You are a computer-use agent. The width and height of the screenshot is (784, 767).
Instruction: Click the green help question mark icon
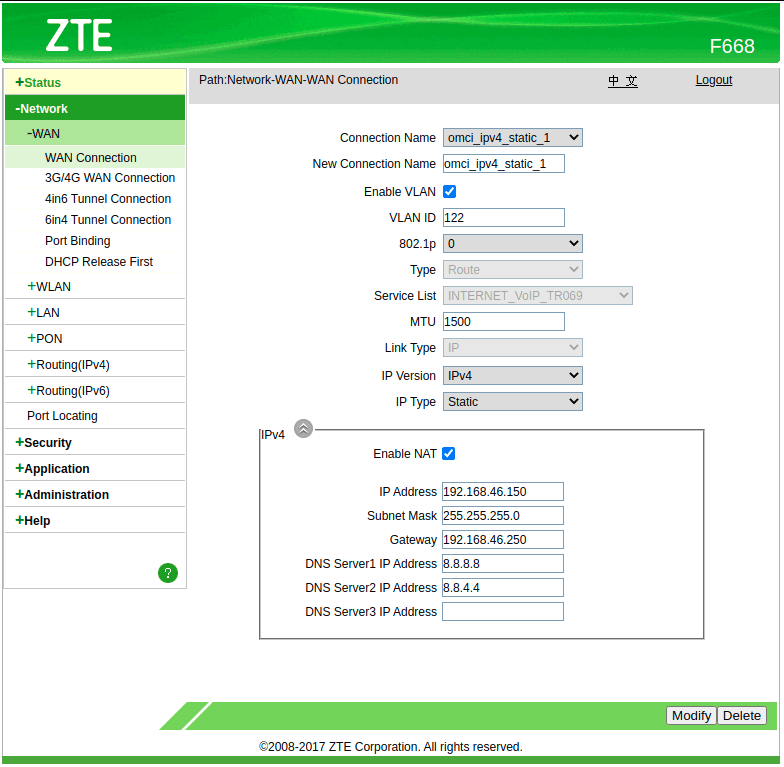click(167, 573)
